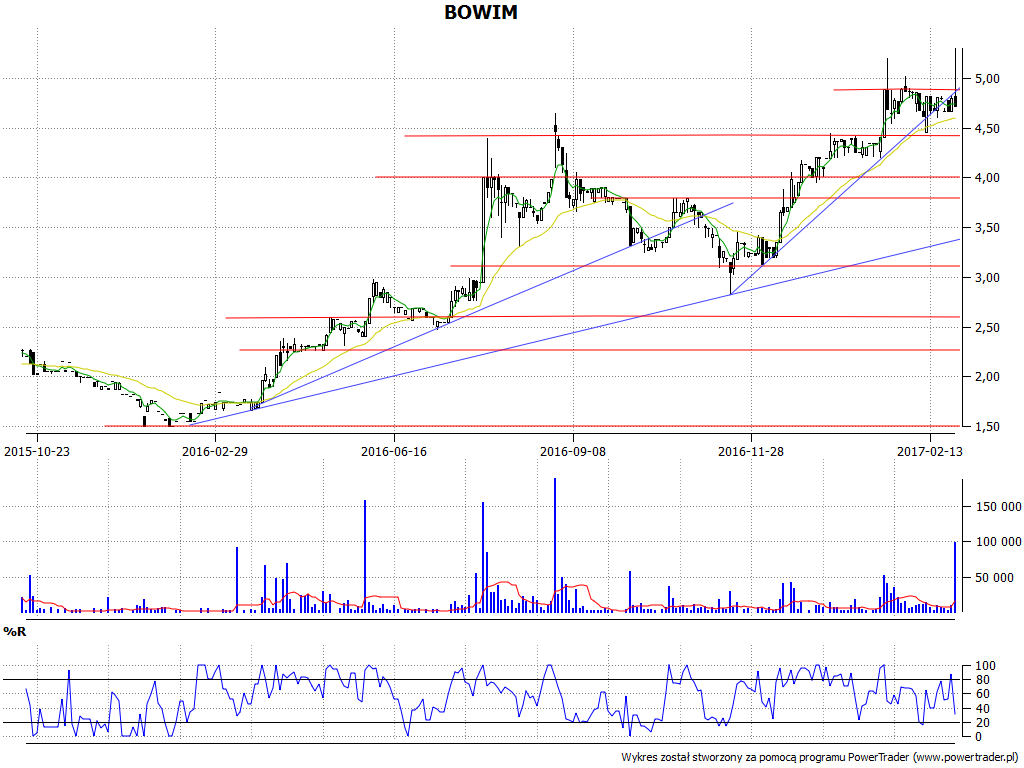This screenshot has height=768, width=1024.
Task: Click the BOWIM chart title
Action: click(481, 12)
